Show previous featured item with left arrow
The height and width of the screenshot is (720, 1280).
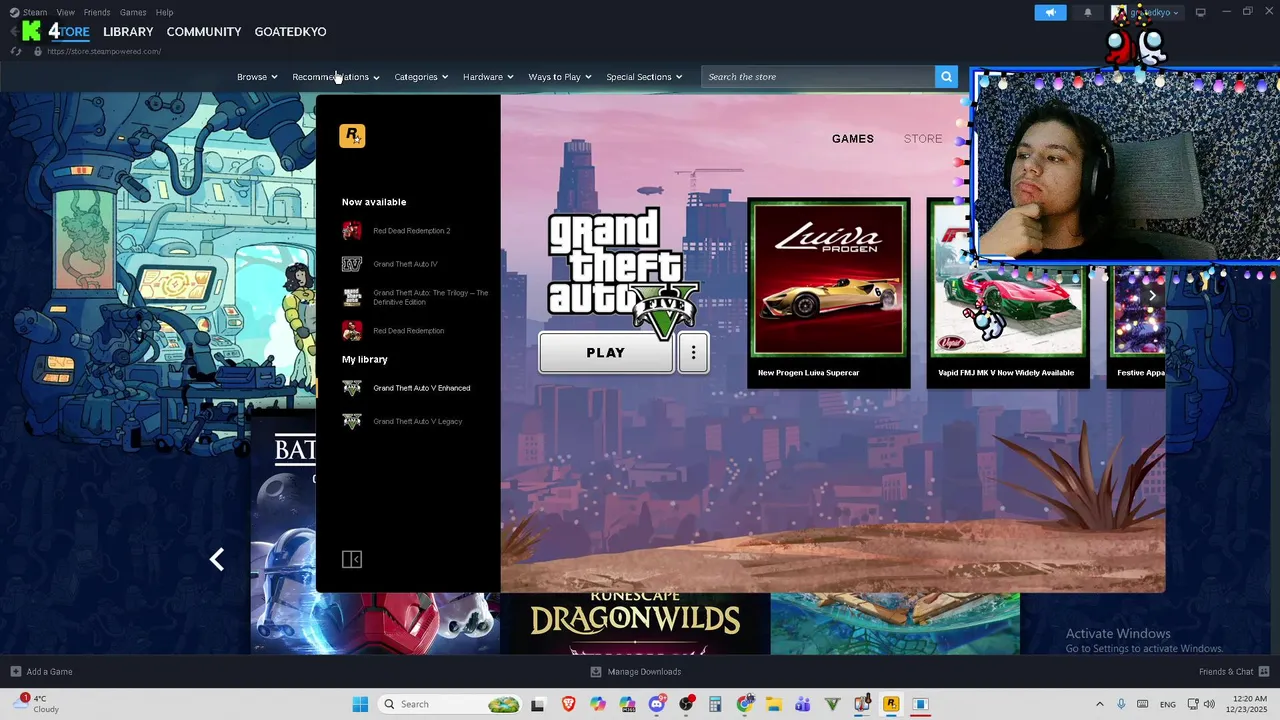coord(217,559)
